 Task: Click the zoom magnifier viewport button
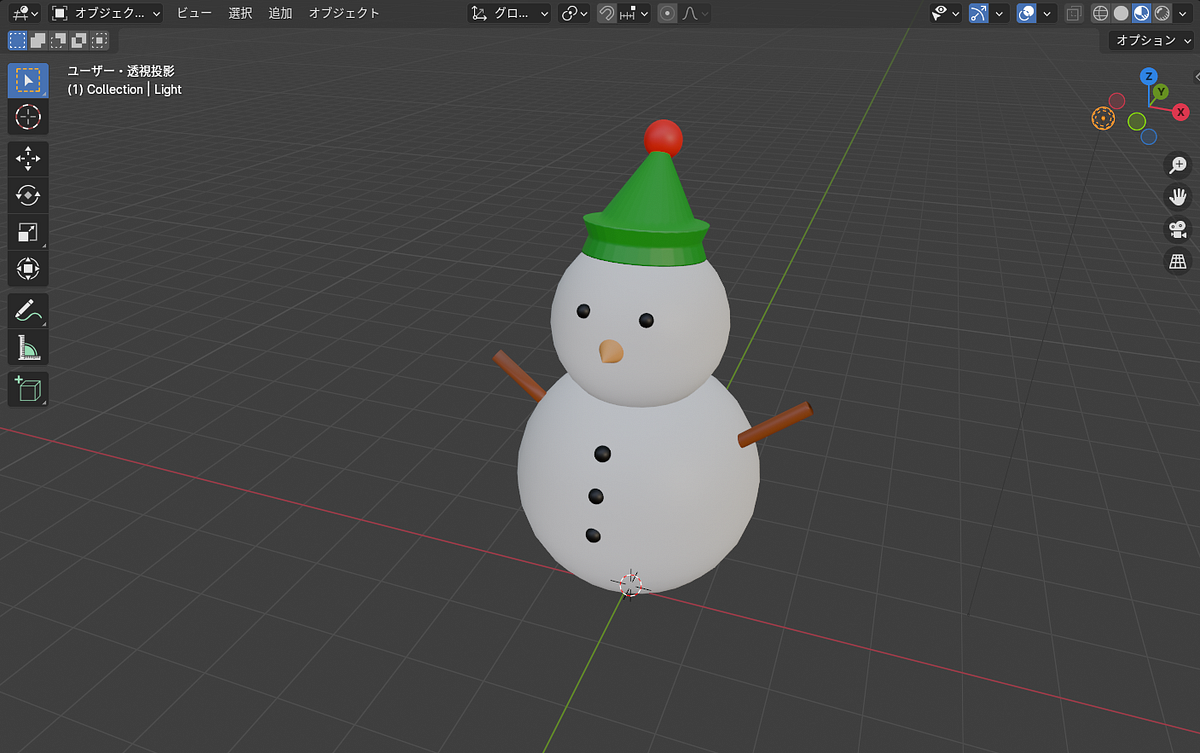1179,165
